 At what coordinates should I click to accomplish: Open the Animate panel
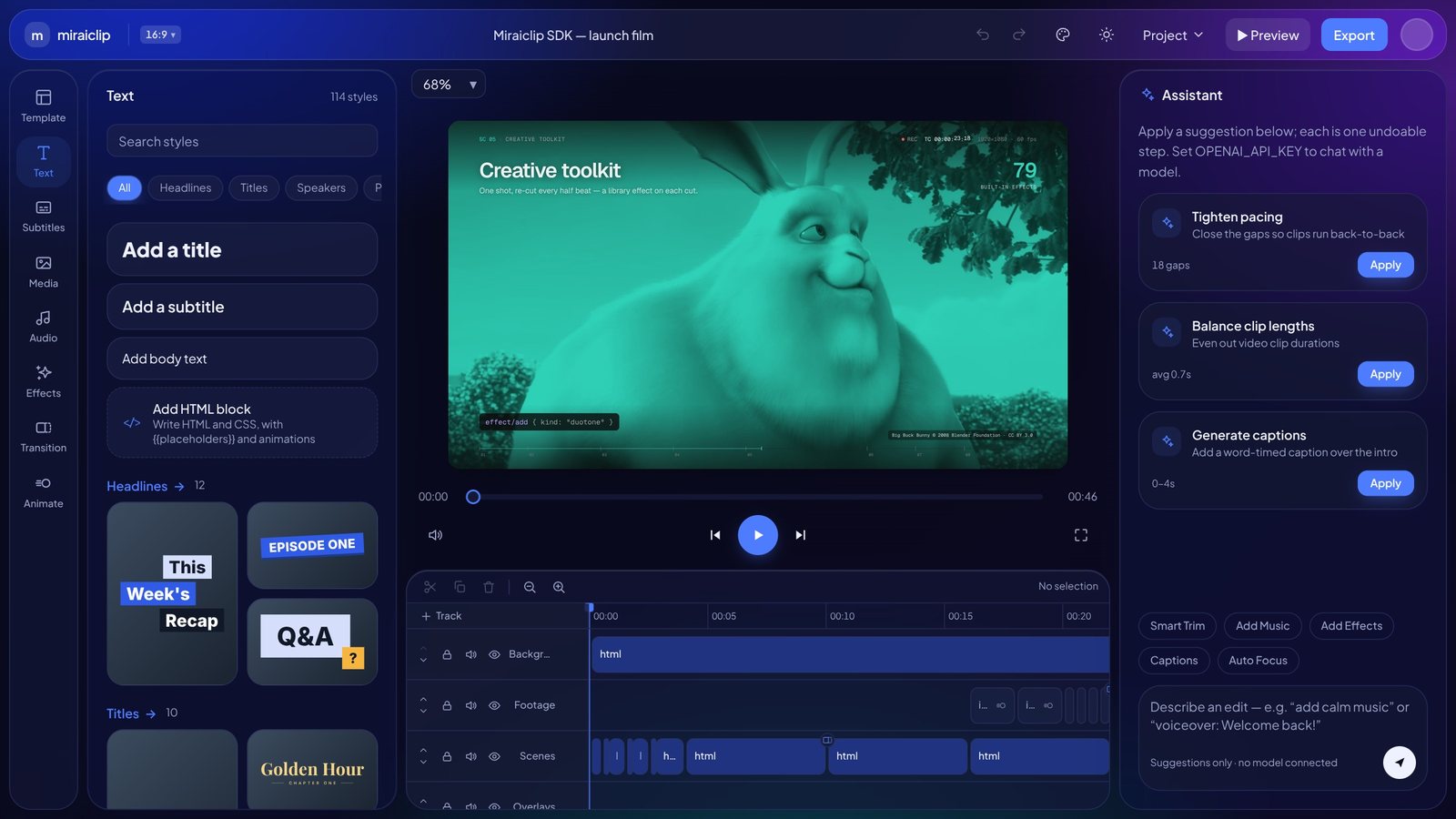coord(44,491)
